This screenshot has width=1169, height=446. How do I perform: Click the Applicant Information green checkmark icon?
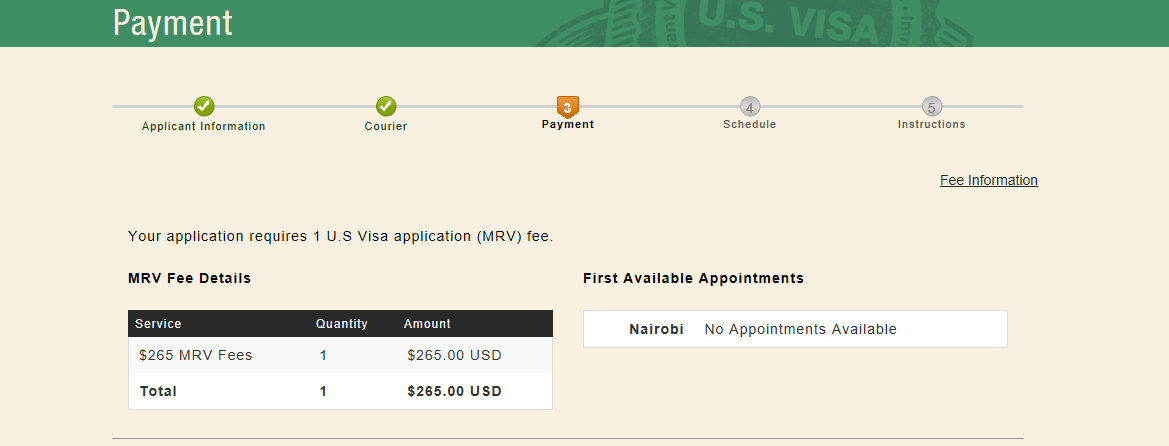(x=204, y=107)
